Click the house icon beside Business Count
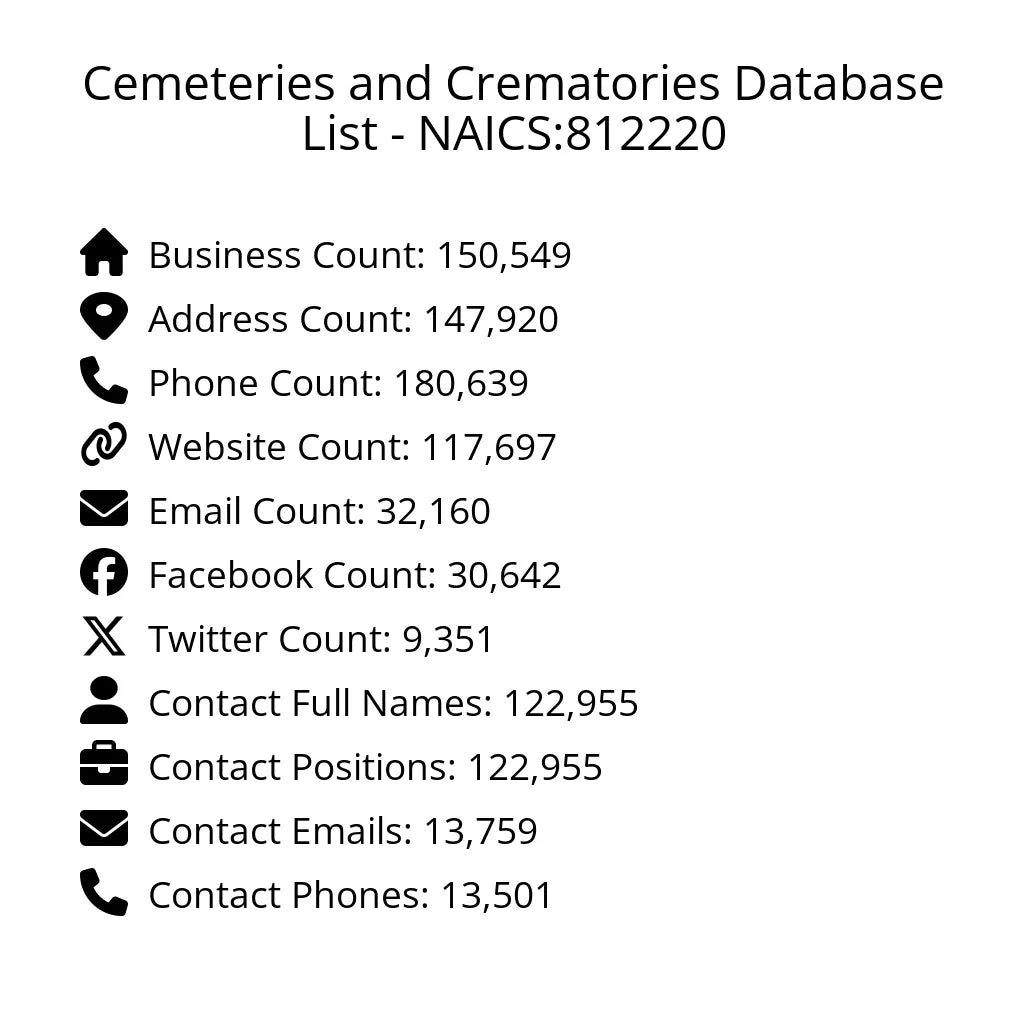The image size is (1024, 1024). (104, 253)
